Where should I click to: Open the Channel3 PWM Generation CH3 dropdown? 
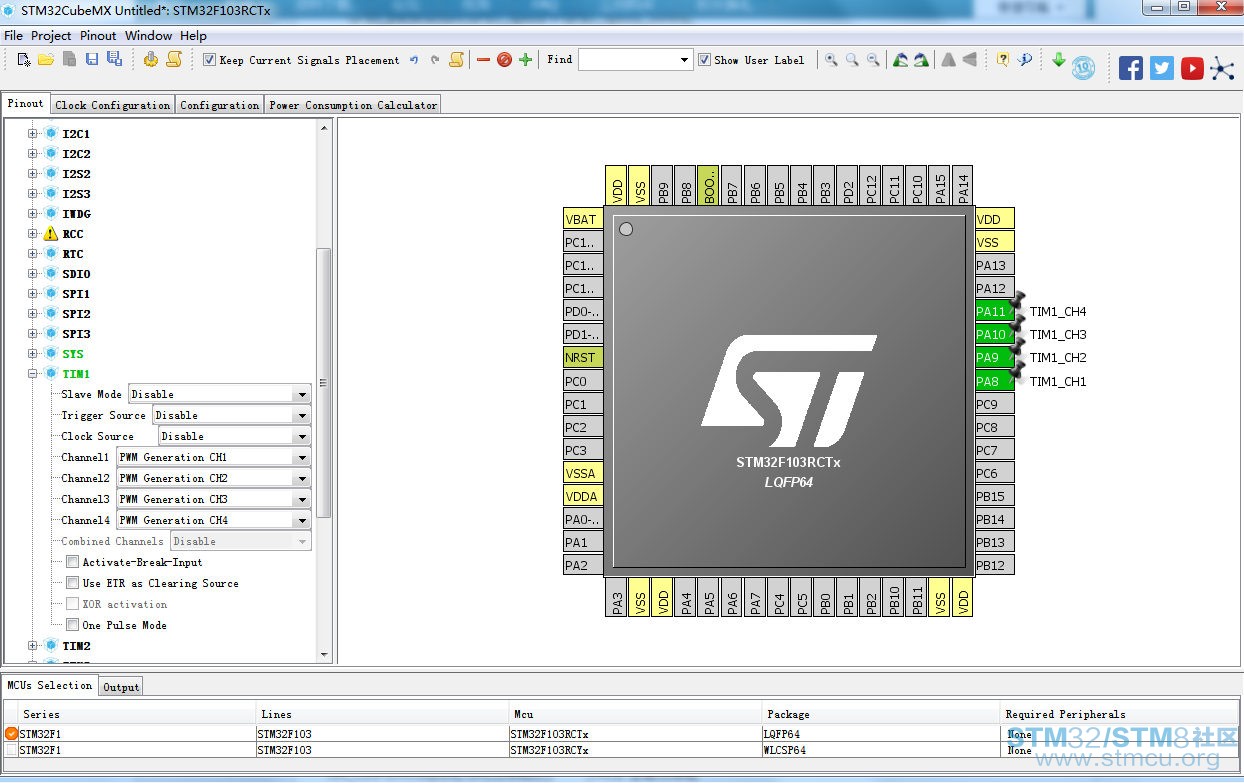pos(214,499)
